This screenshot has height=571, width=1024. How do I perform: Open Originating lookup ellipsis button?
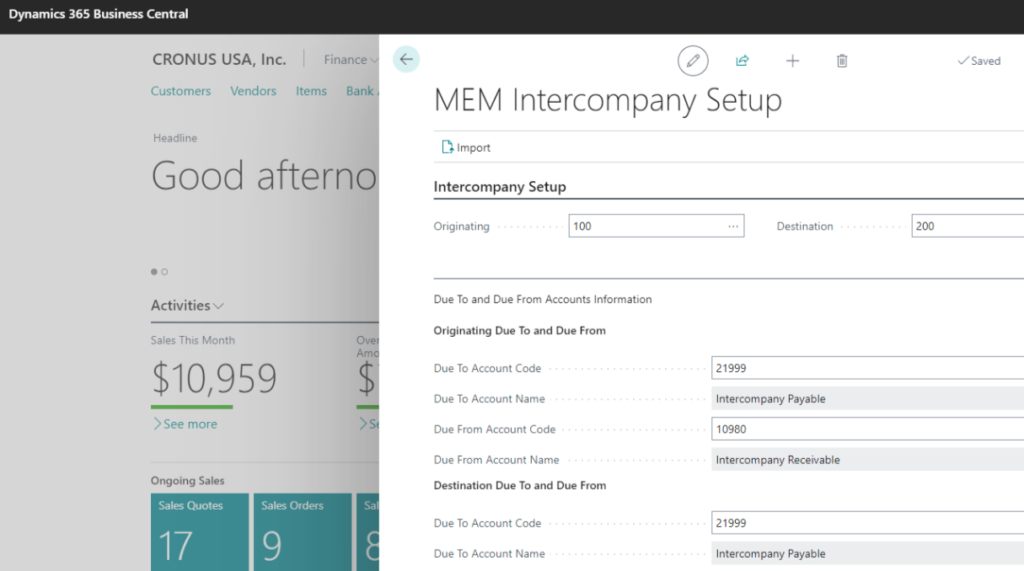coord(733,226)
